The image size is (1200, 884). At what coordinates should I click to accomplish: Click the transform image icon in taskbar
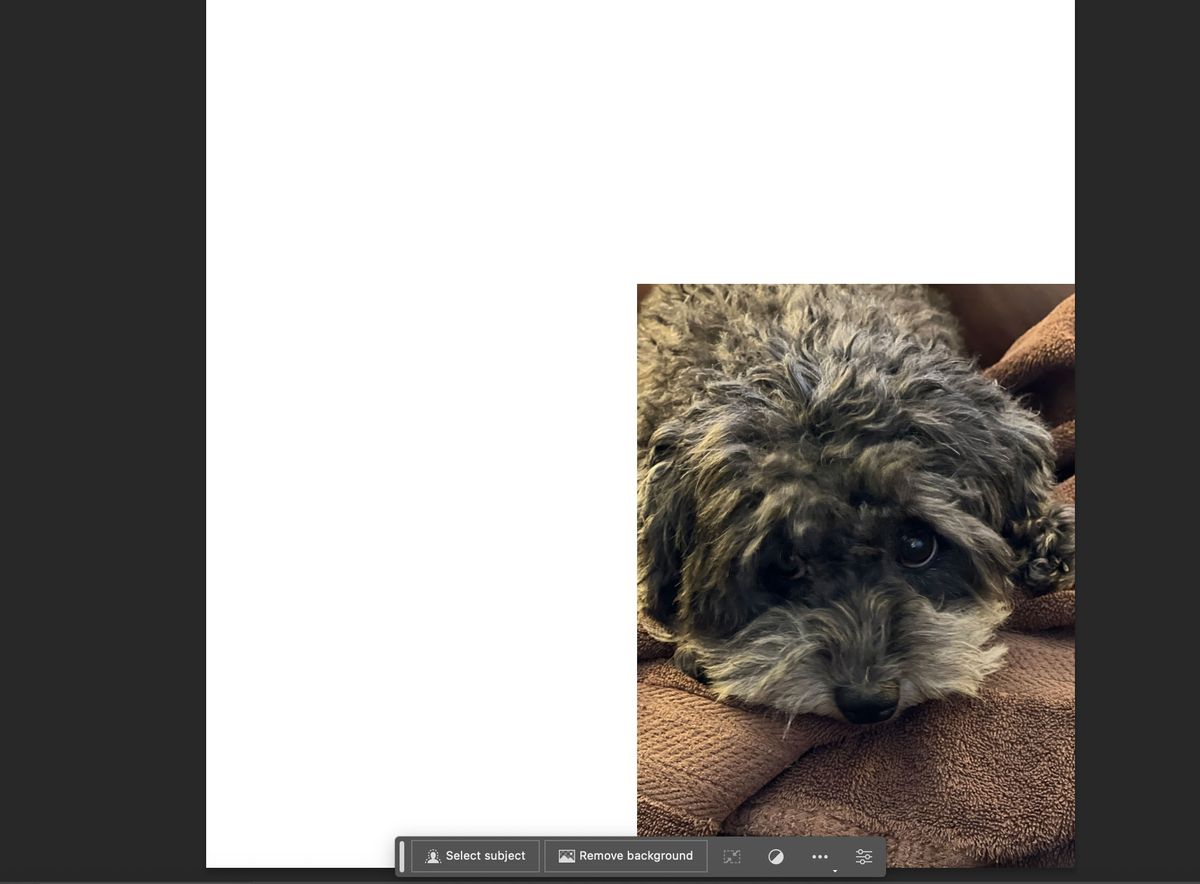[x=732, y=857]
